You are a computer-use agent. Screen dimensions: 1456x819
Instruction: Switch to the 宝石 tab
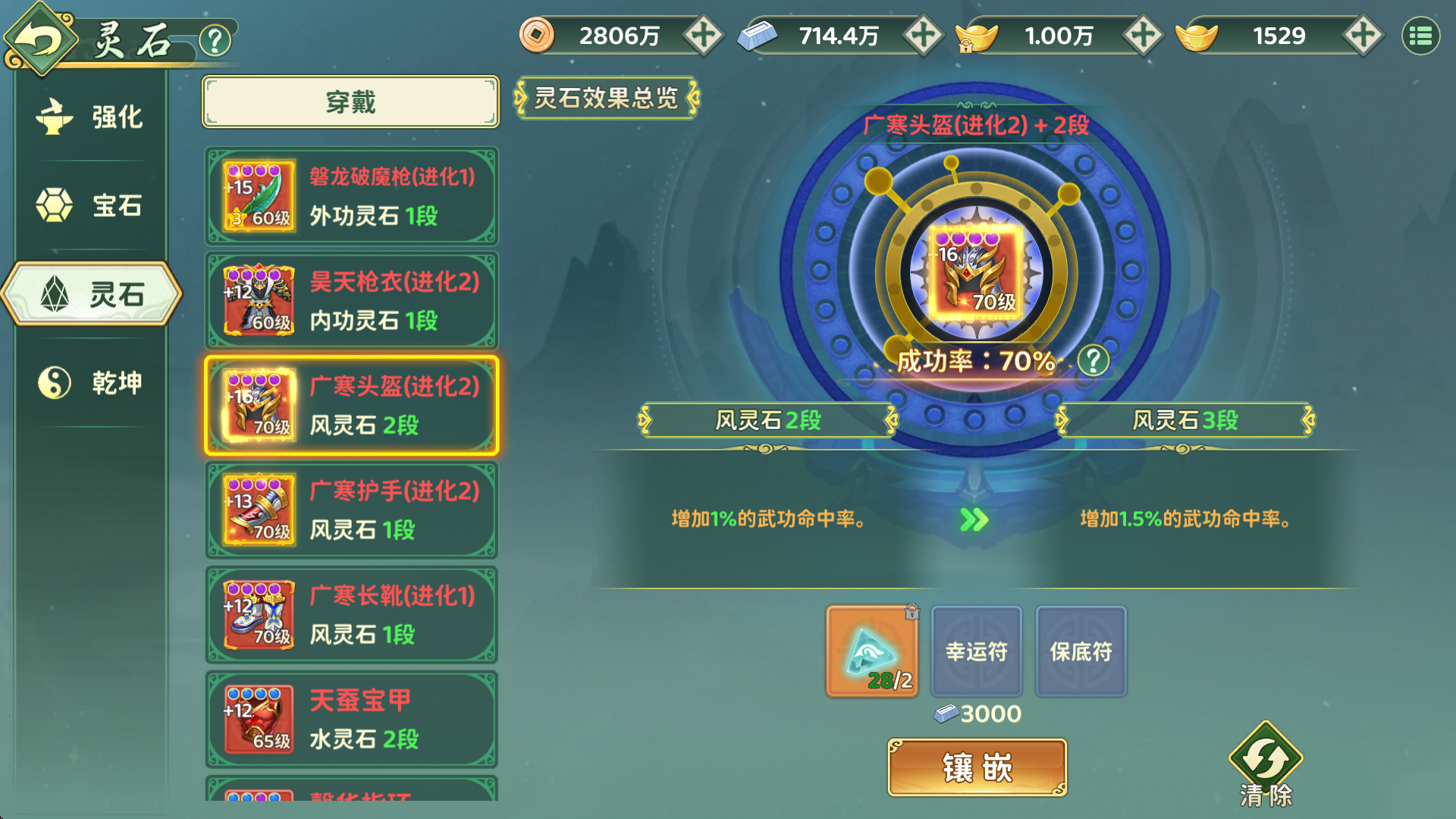(90, 206)
